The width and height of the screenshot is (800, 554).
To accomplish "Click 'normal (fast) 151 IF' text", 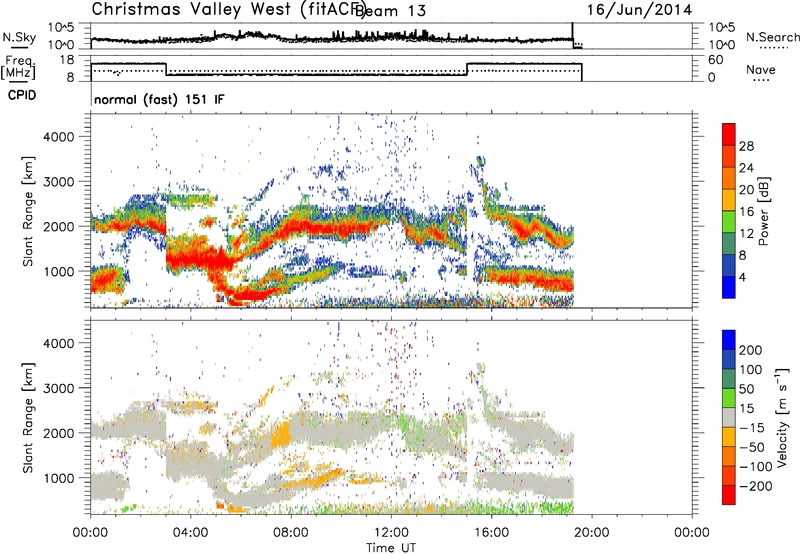I will click(159, 99).
